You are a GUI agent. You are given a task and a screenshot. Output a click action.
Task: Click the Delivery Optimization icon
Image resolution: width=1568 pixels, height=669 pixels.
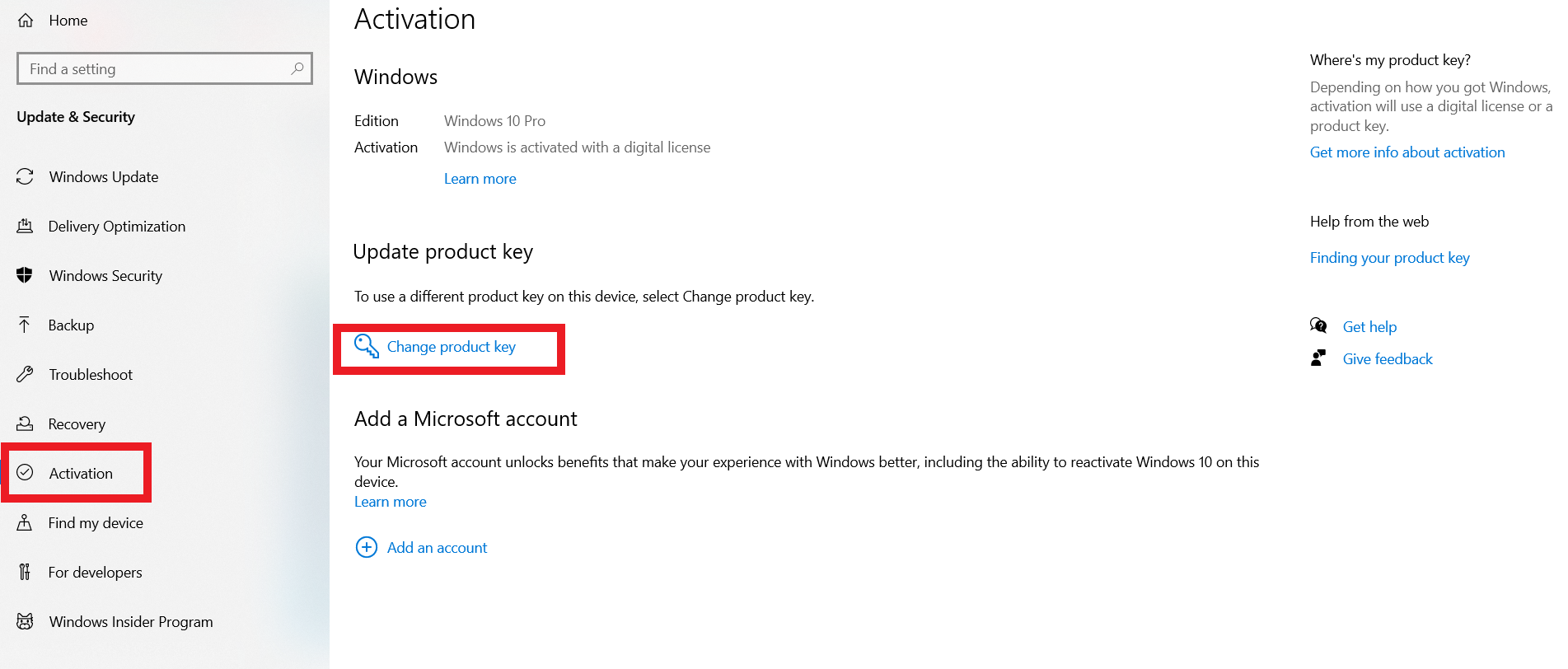(25, 226)
